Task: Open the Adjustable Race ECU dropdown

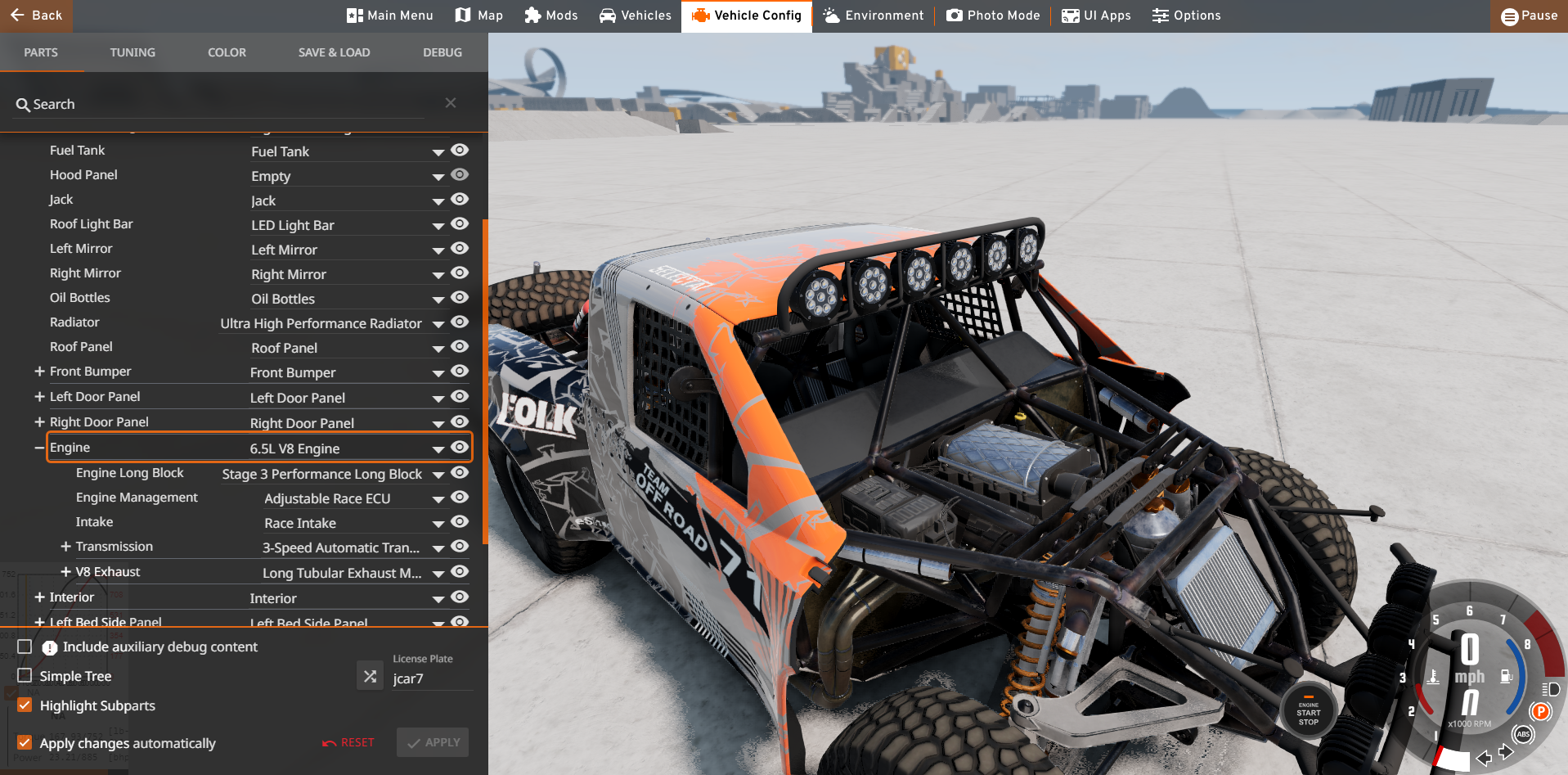Action: (354, 498)
